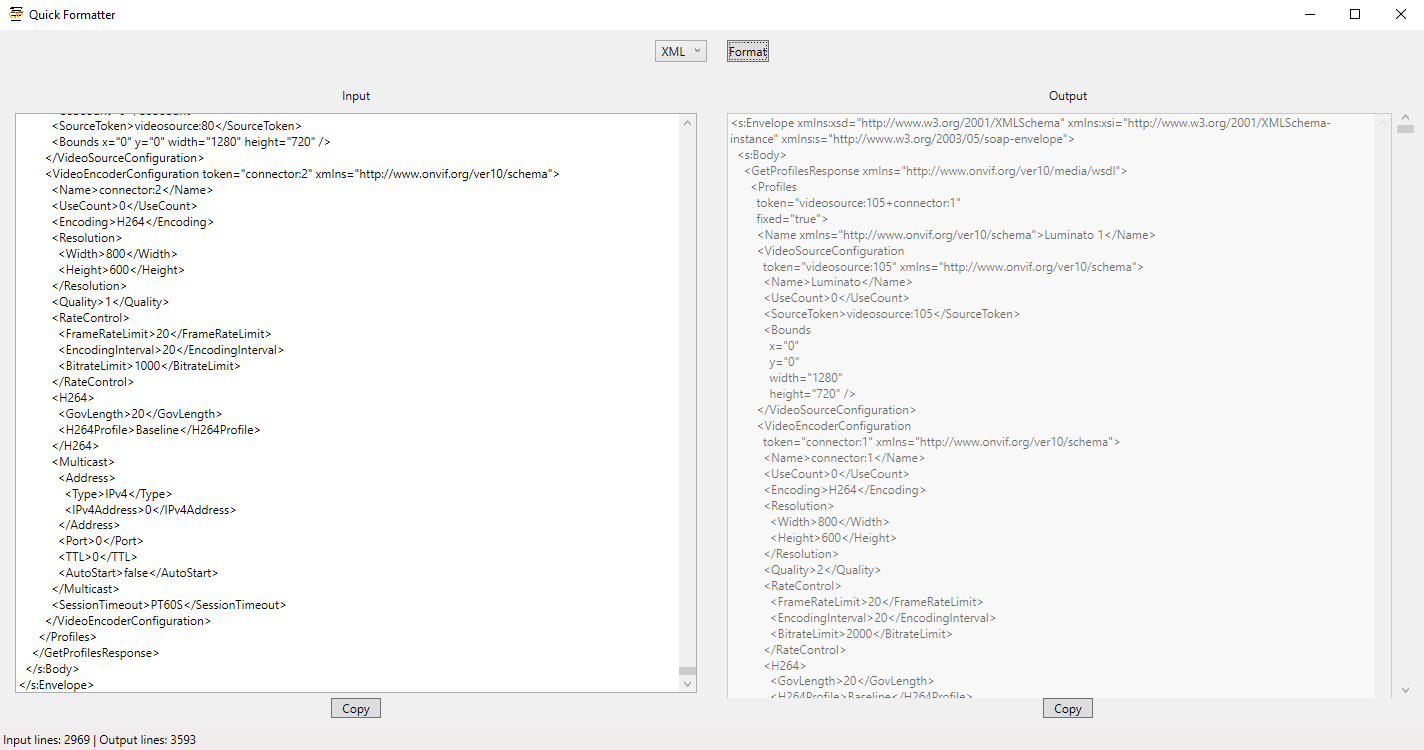Click the Output panel label

tap(1068, 96)
